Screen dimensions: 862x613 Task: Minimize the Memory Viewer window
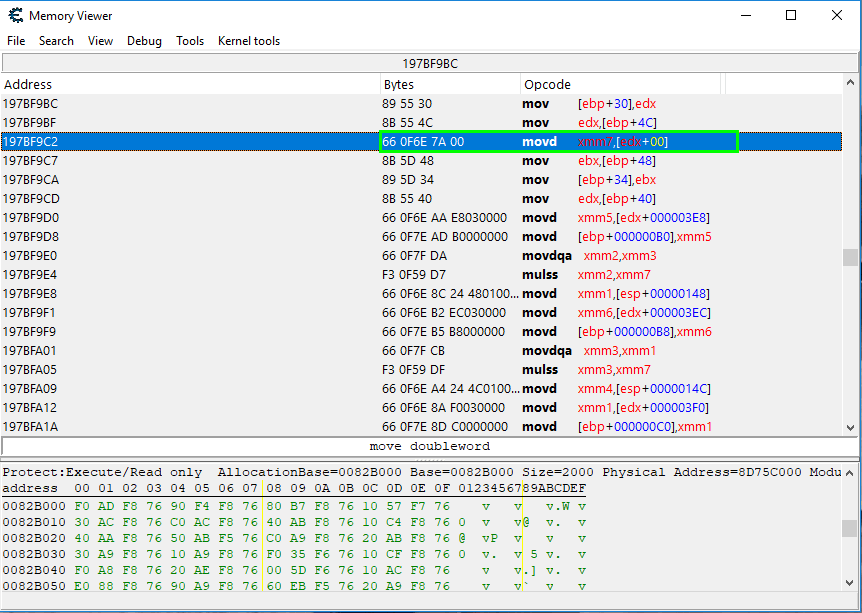[745, 15]
